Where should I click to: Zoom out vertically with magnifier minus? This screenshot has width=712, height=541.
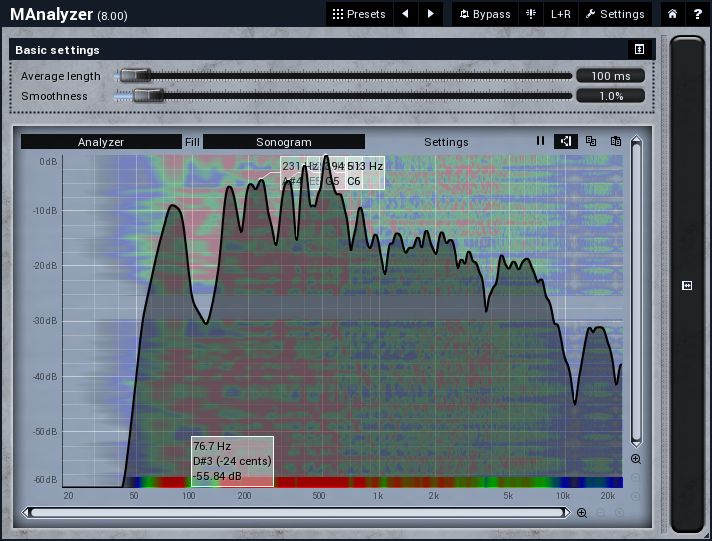(636, 478)
